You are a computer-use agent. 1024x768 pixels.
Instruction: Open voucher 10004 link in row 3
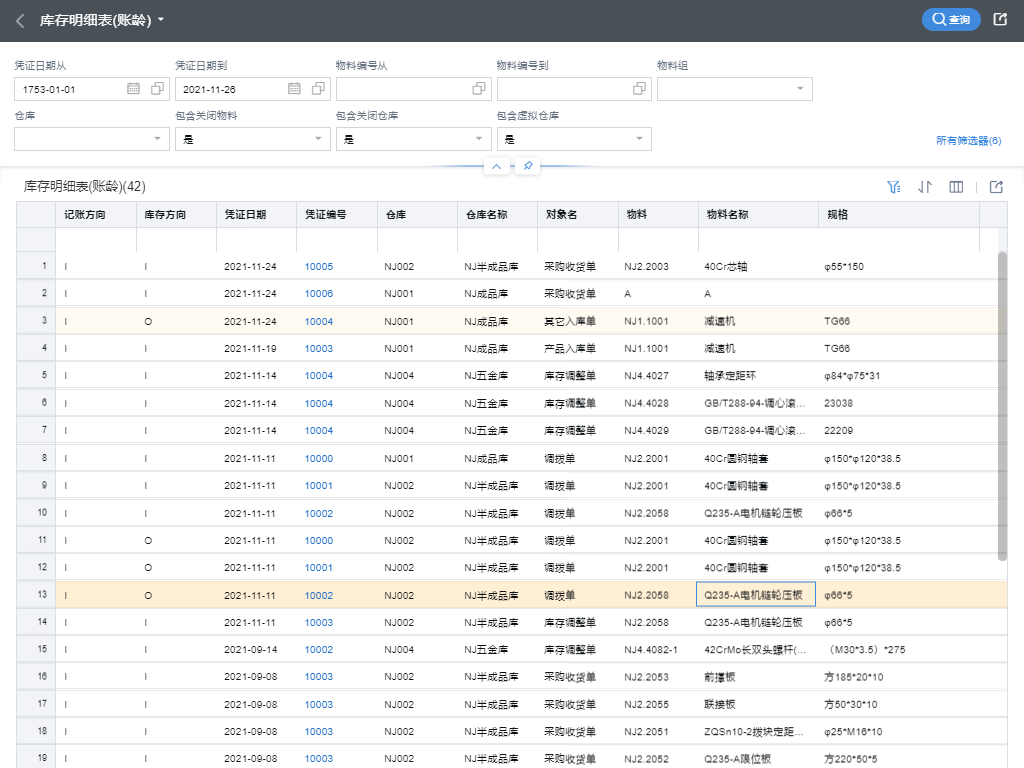pyautogui.click(x=319, y=321)
